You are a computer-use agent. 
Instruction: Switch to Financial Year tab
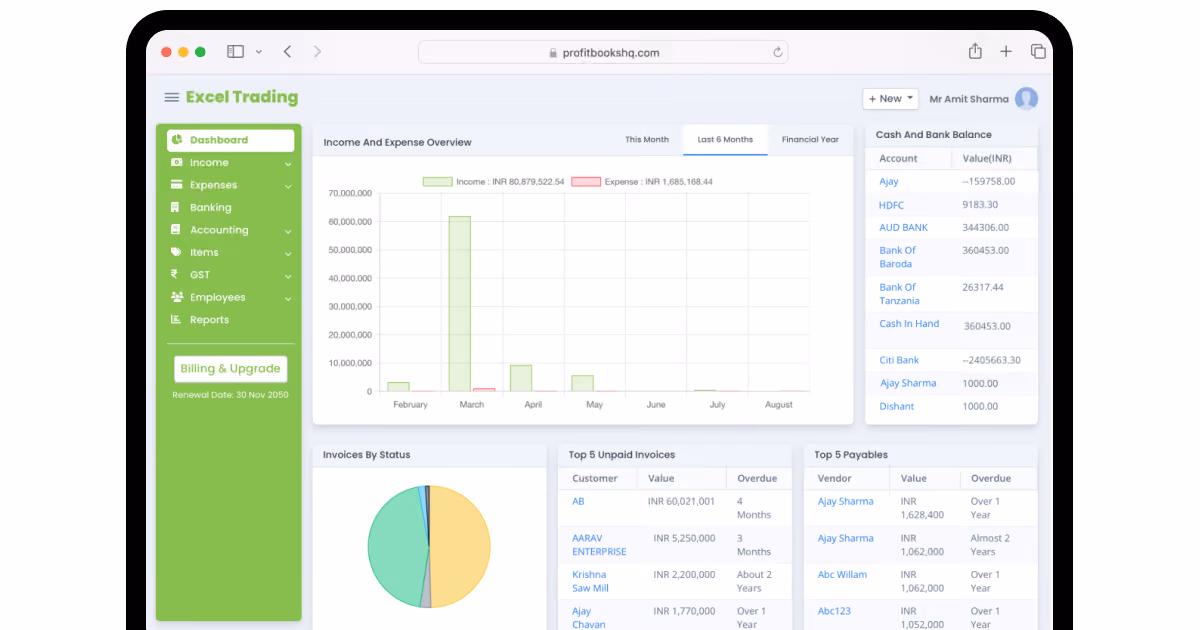pyautogui.click(x=810, y=140)
